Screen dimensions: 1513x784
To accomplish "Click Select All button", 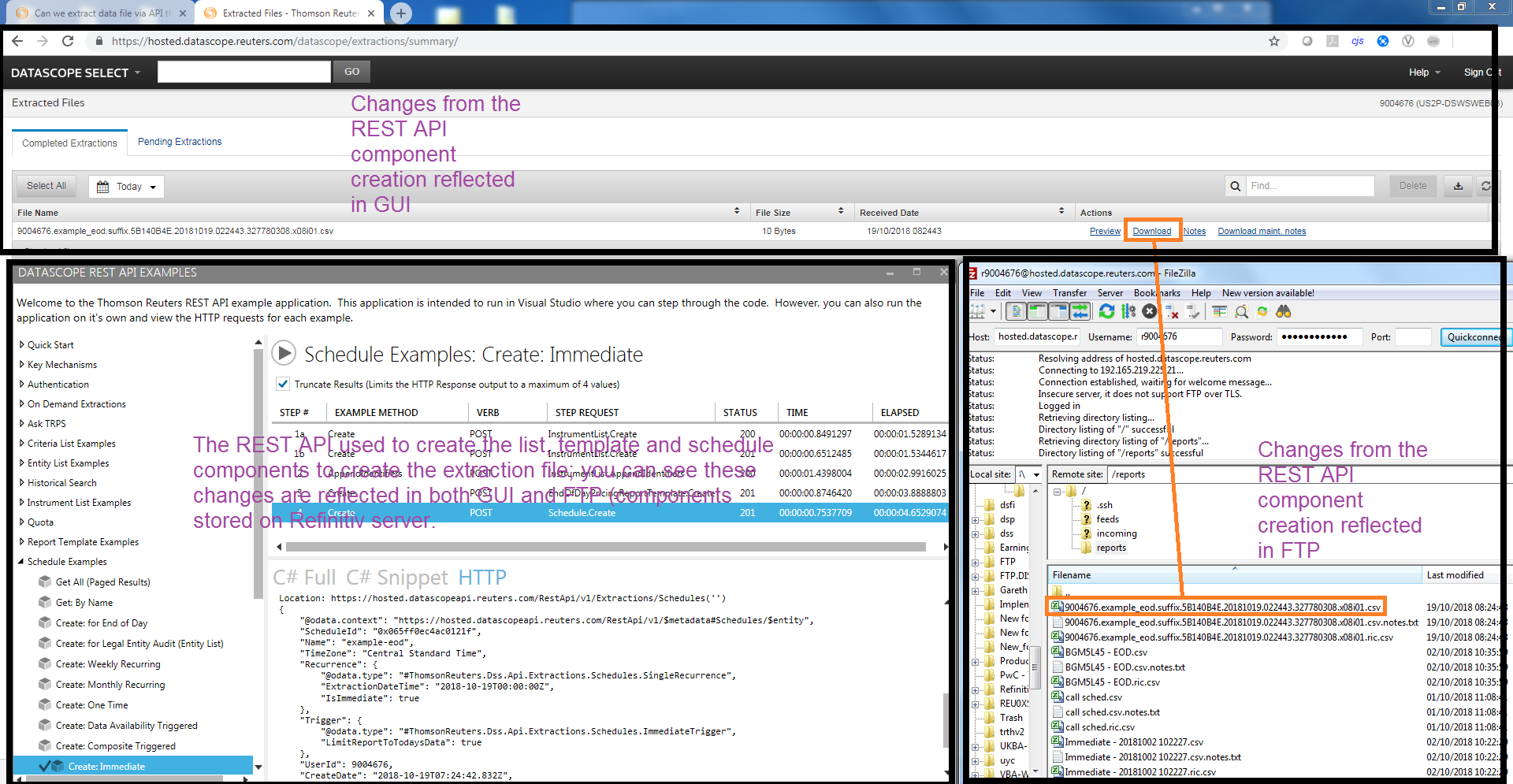I will [x=46, y=186].
